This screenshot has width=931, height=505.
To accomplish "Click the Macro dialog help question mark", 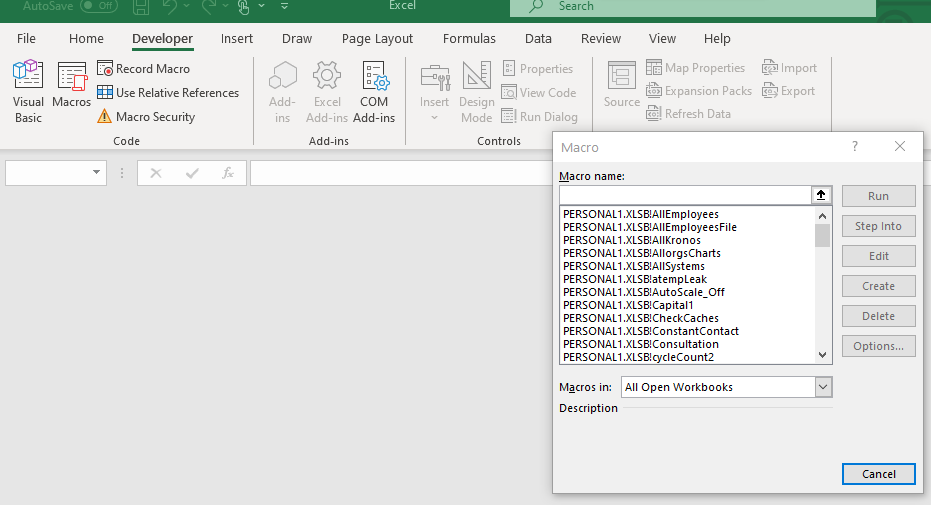I will point(854,146).
